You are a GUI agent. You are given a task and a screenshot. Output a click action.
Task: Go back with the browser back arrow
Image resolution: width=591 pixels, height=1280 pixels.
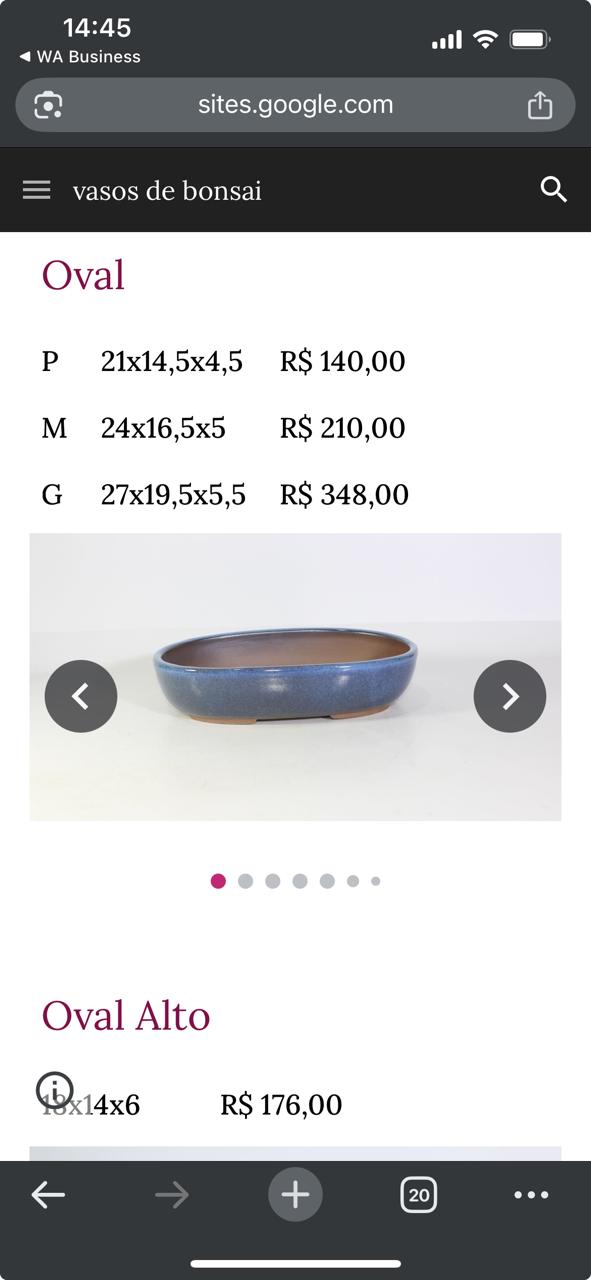[x=48, y=1194]
